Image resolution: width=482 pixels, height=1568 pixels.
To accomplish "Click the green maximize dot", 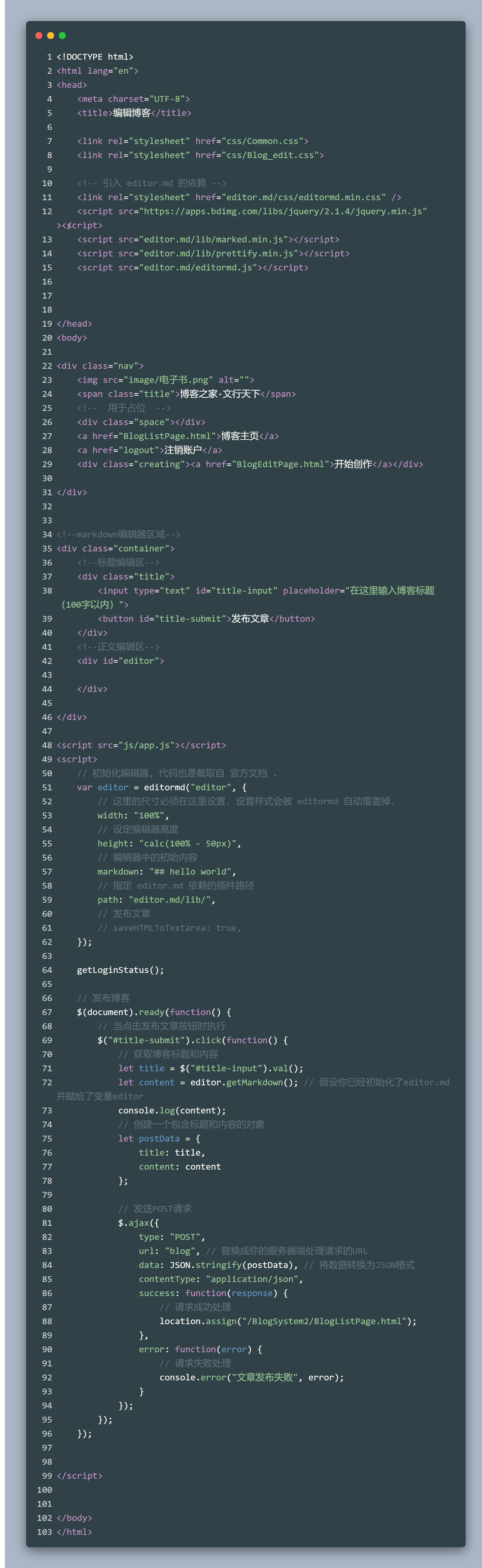I will 62,35.
